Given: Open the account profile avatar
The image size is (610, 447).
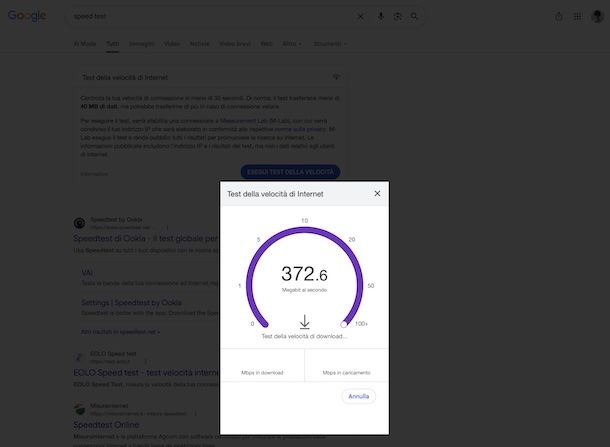Looking at the screenshot, I should [597, 16].
